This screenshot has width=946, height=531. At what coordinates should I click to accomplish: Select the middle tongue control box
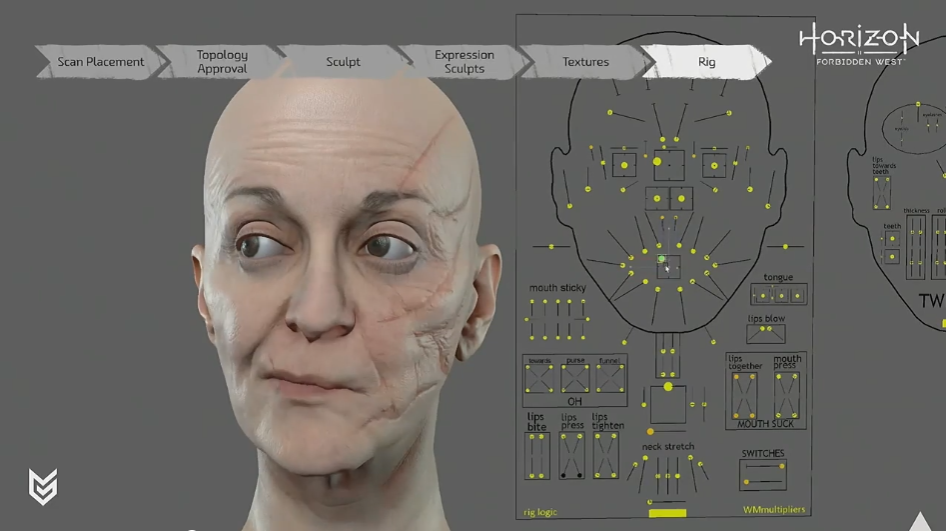pyautogui.click(x=781, y=296)
